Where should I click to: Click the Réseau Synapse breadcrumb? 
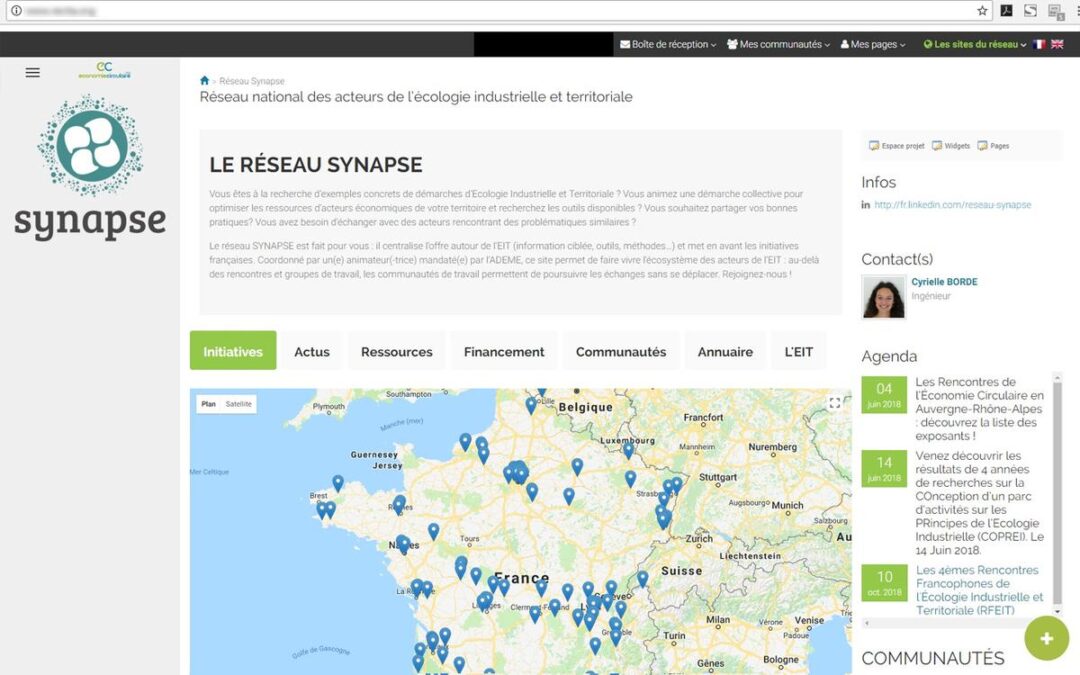tap(251, 81)
